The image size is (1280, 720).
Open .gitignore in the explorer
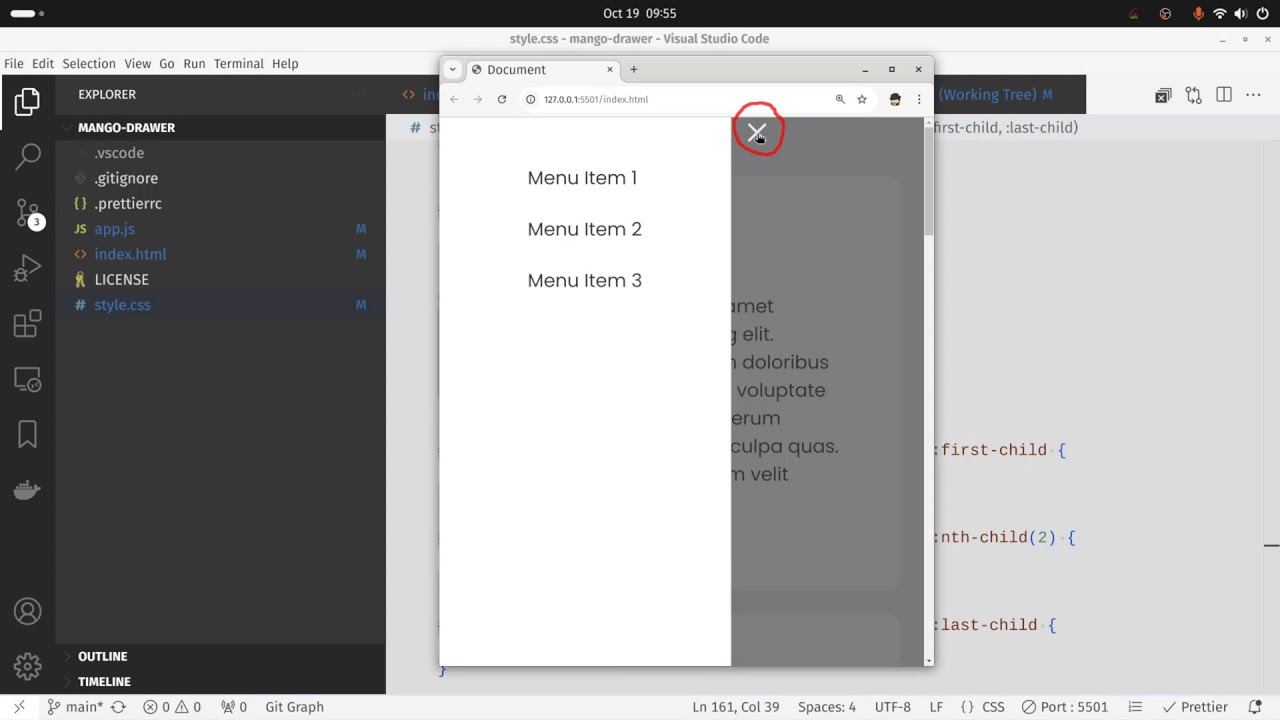click(x=220, y=178)
